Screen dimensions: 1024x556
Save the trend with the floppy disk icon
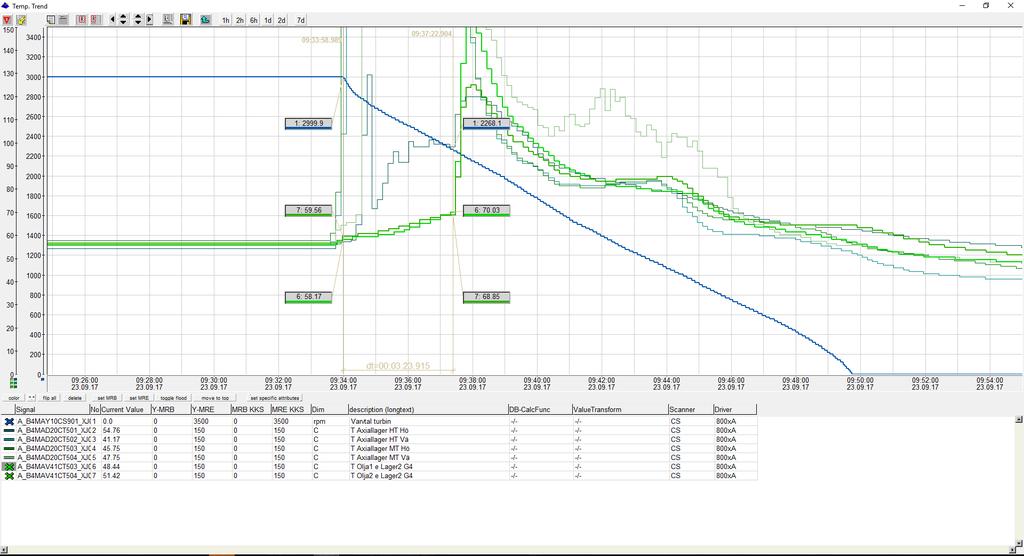point(185,20)
